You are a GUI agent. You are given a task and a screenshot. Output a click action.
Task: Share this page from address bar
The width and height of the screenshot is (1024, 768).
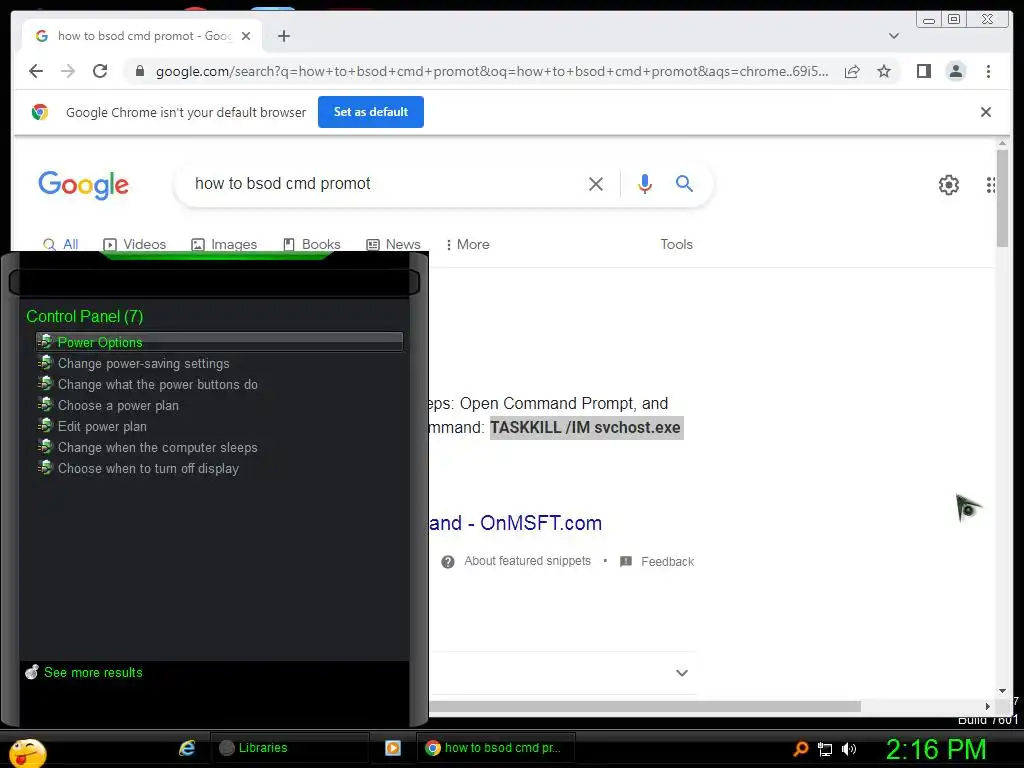[x=852, y=71]
